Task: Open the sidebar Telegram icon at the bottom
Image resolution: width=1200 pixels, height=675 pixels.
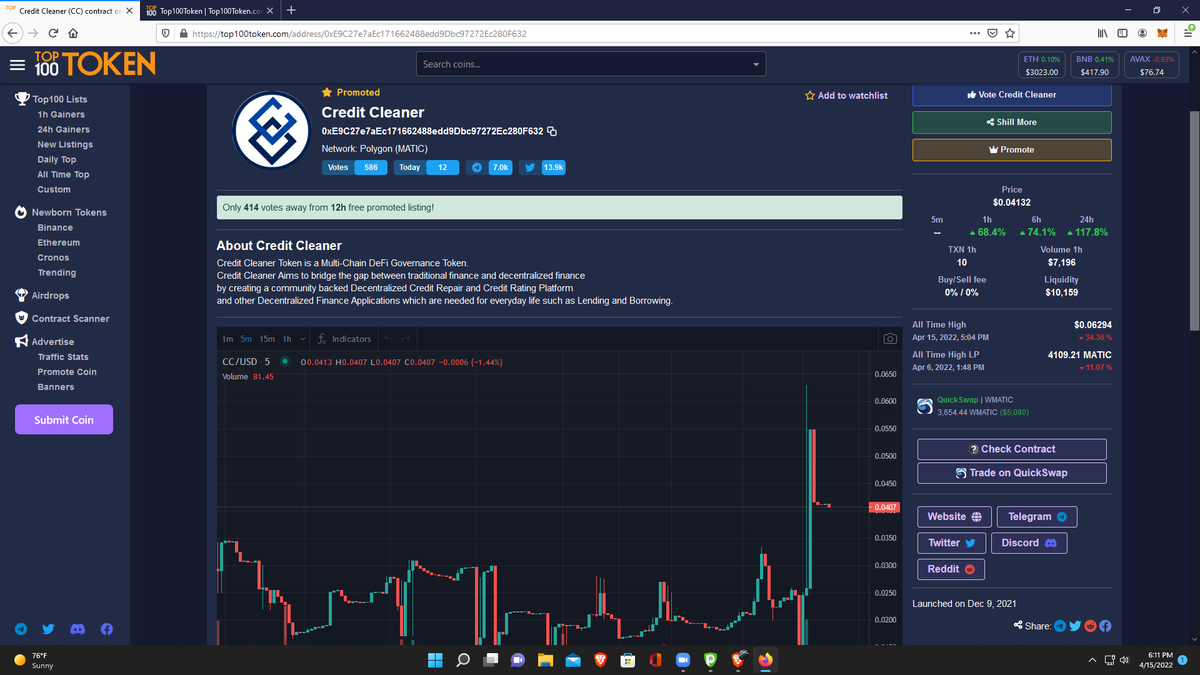Action: click(x=21, y=629)
